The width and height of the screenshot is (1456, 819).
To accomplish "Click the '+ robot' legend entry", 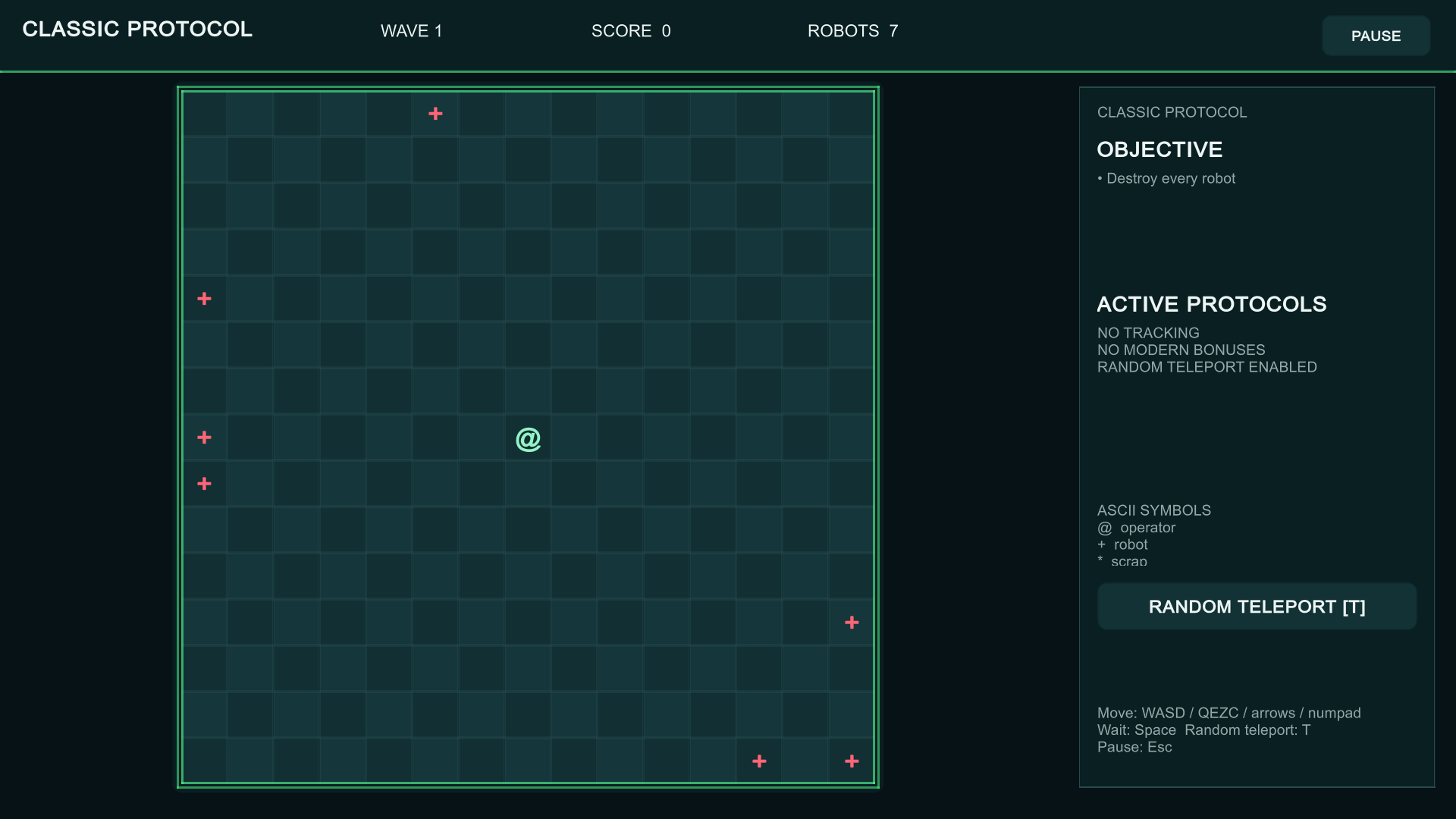I will pos(1122,544).
